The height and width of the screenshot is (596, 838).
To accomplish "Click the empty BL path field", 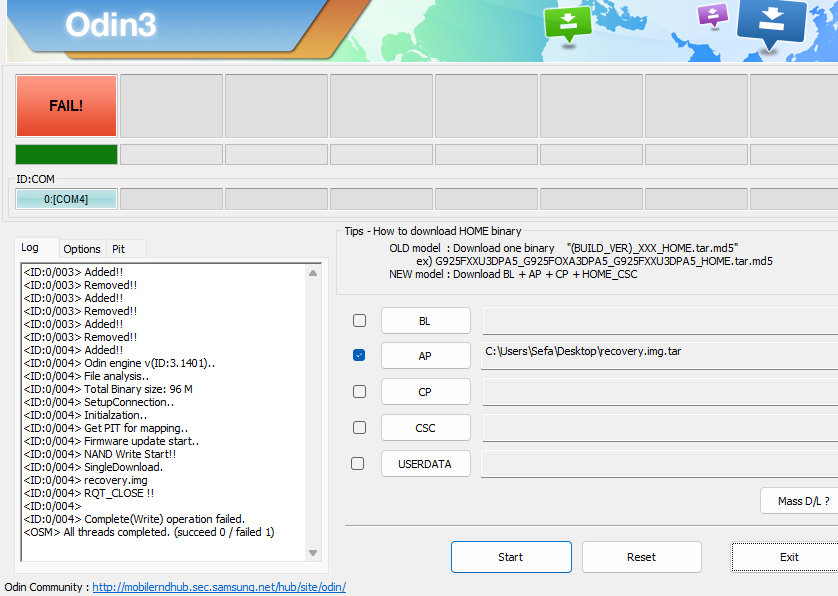I will (x=660, y=321).
